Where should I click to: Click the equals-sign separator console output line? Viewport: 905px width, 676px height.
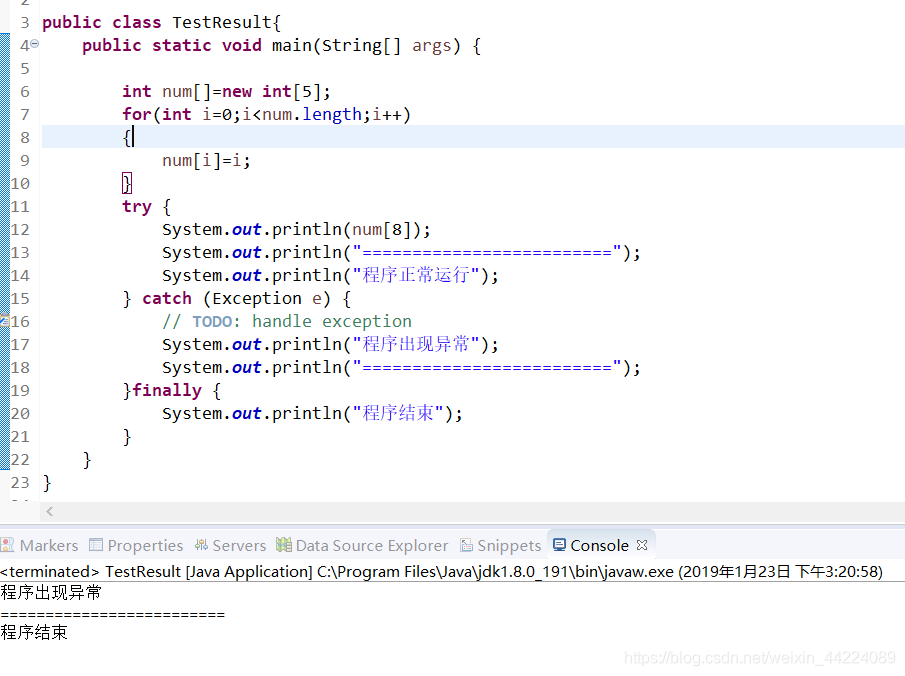113,614
